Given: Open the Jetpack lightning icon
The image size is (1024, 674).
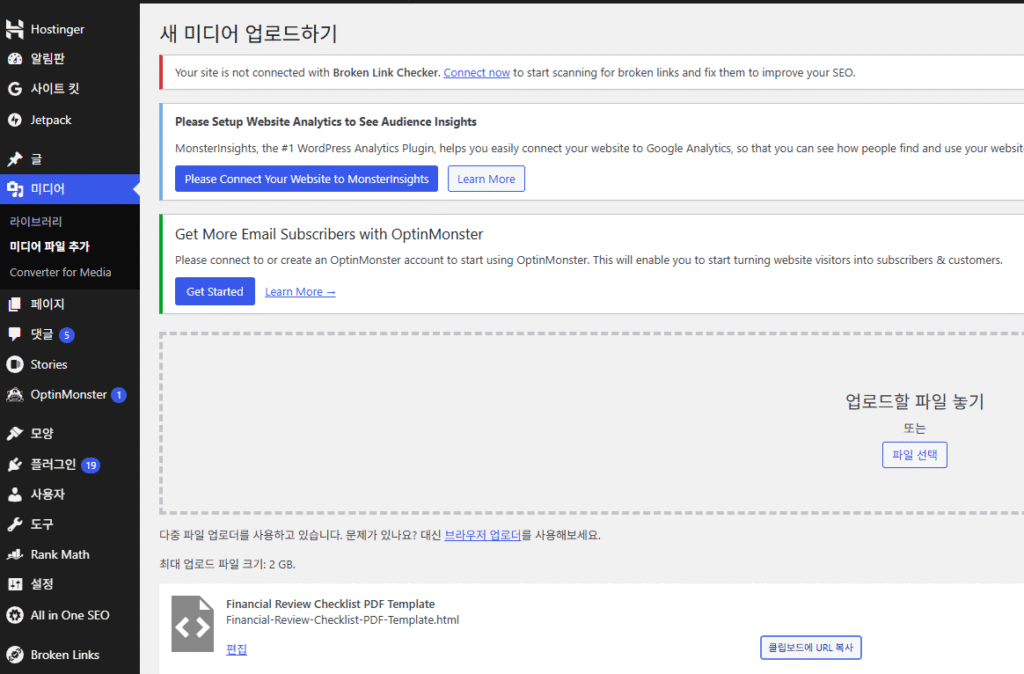Looking at the screenshot, I should [14, 120].
